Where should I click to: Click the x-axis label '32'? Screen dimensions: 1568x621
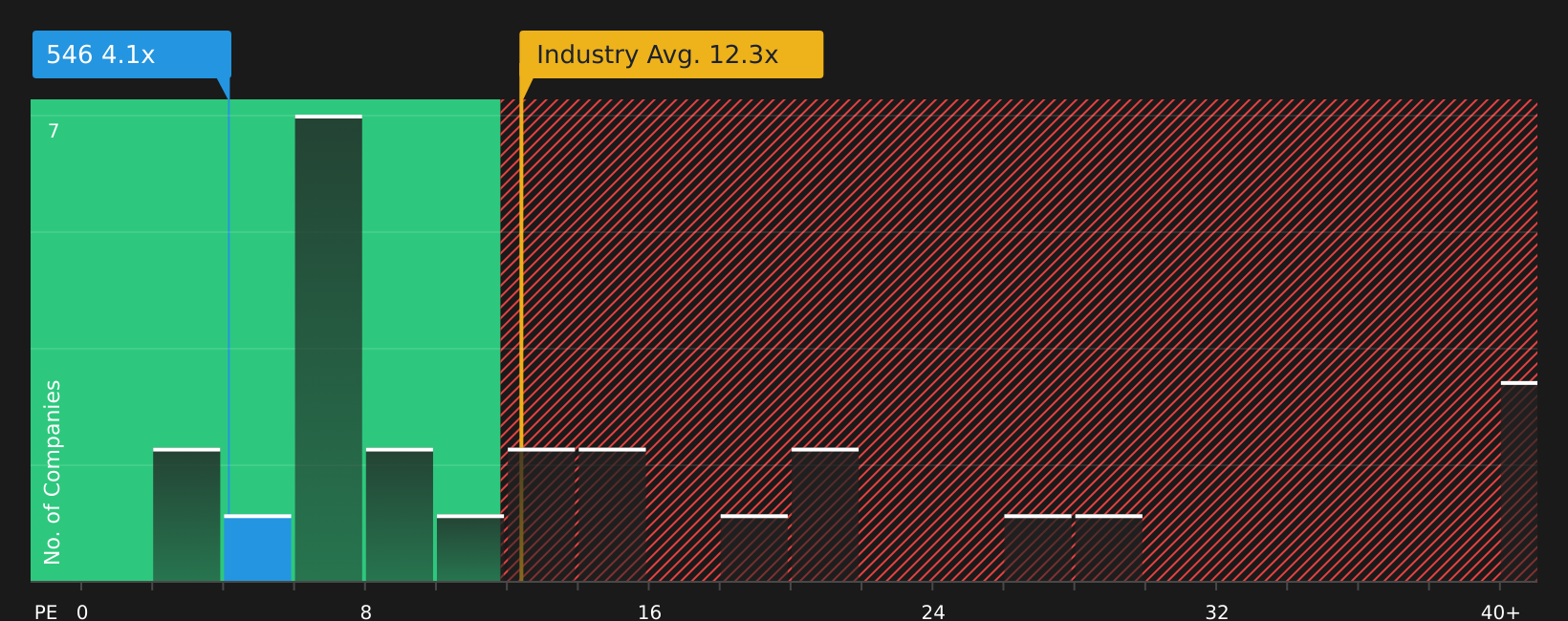(x=1216, y=612)
